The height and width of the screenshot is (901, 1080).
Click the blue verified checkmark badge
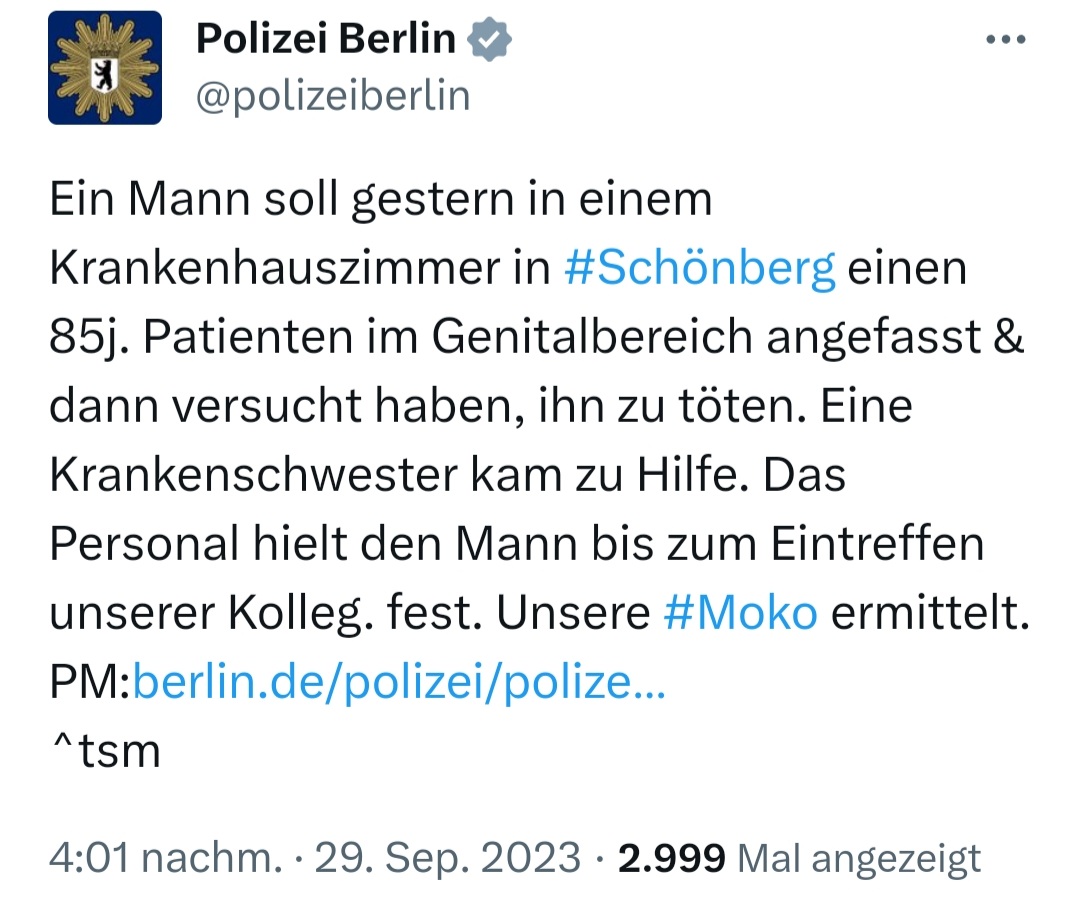coord(491,40)
